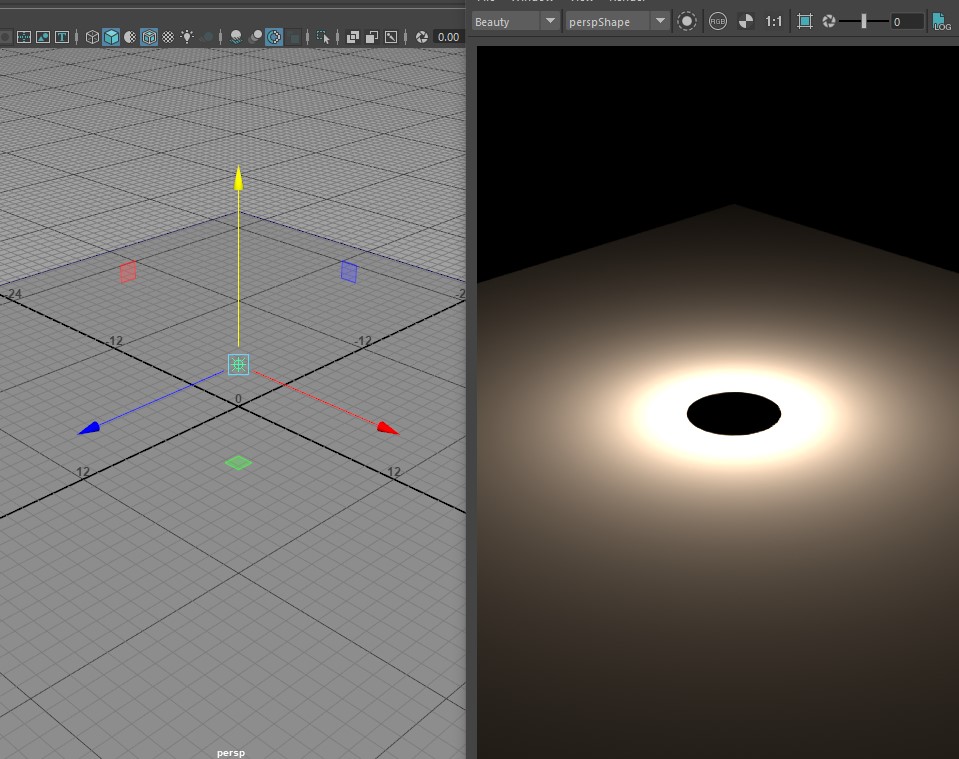Select the yellow Y-axis move arrow
This screenshot has width=959, height=759.
(x=238, y=178)
